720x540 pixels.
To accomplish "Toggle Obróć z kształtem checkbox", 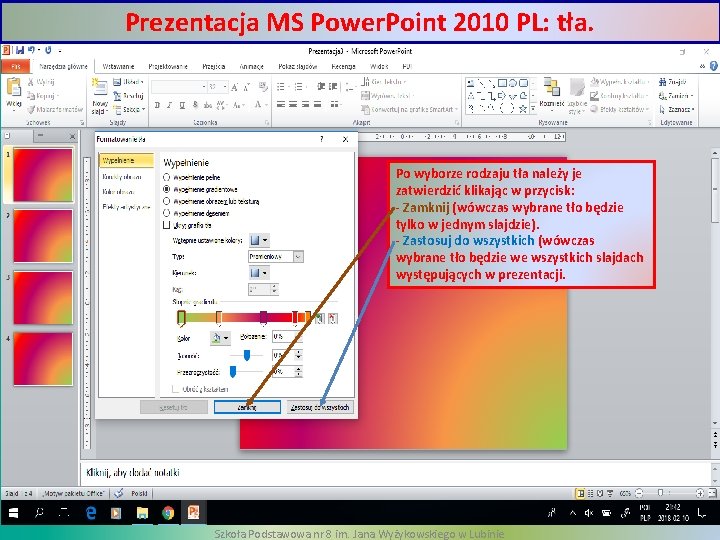I will 175,389.
